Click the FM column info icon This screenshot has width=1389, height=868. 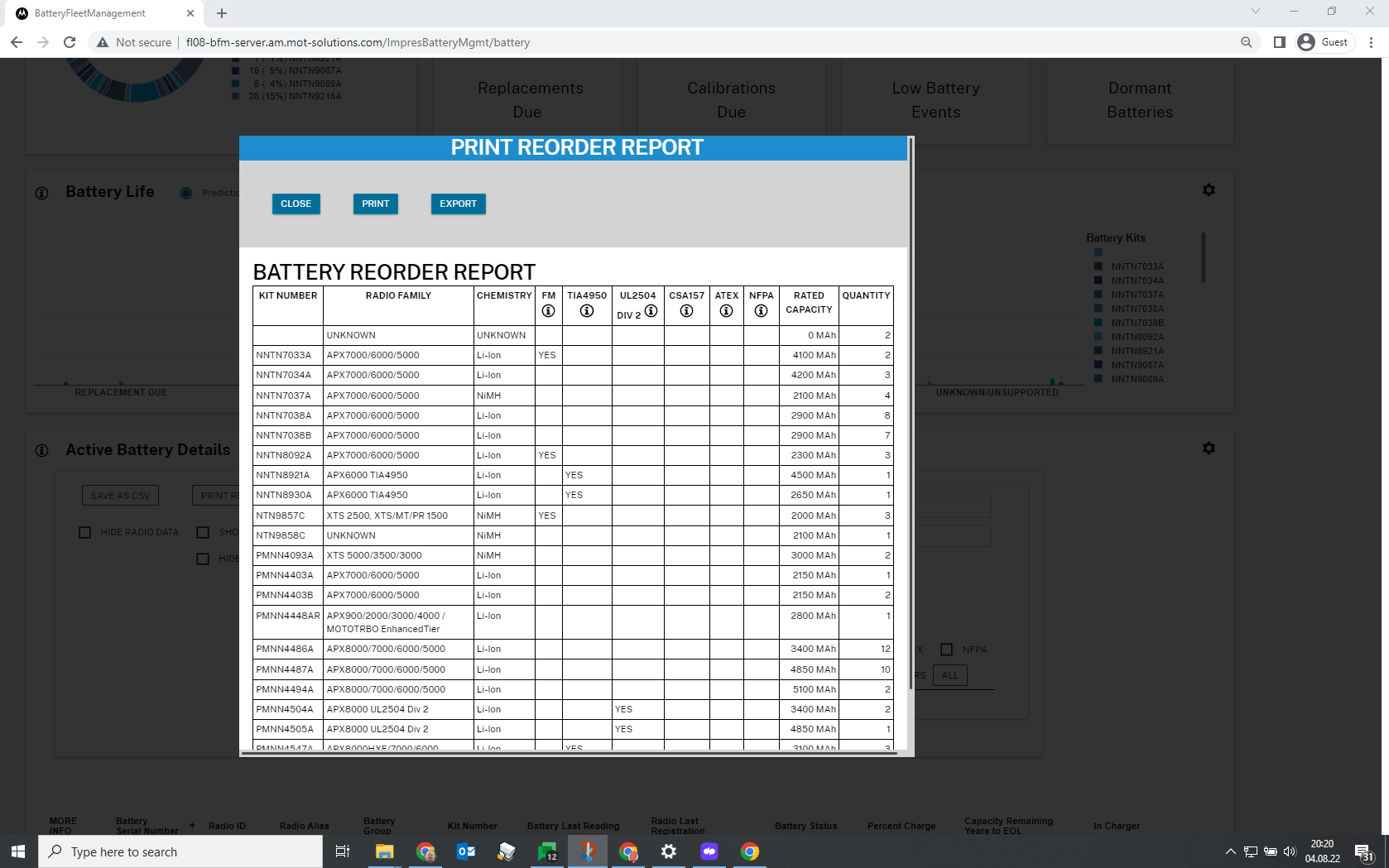(548, 311)
